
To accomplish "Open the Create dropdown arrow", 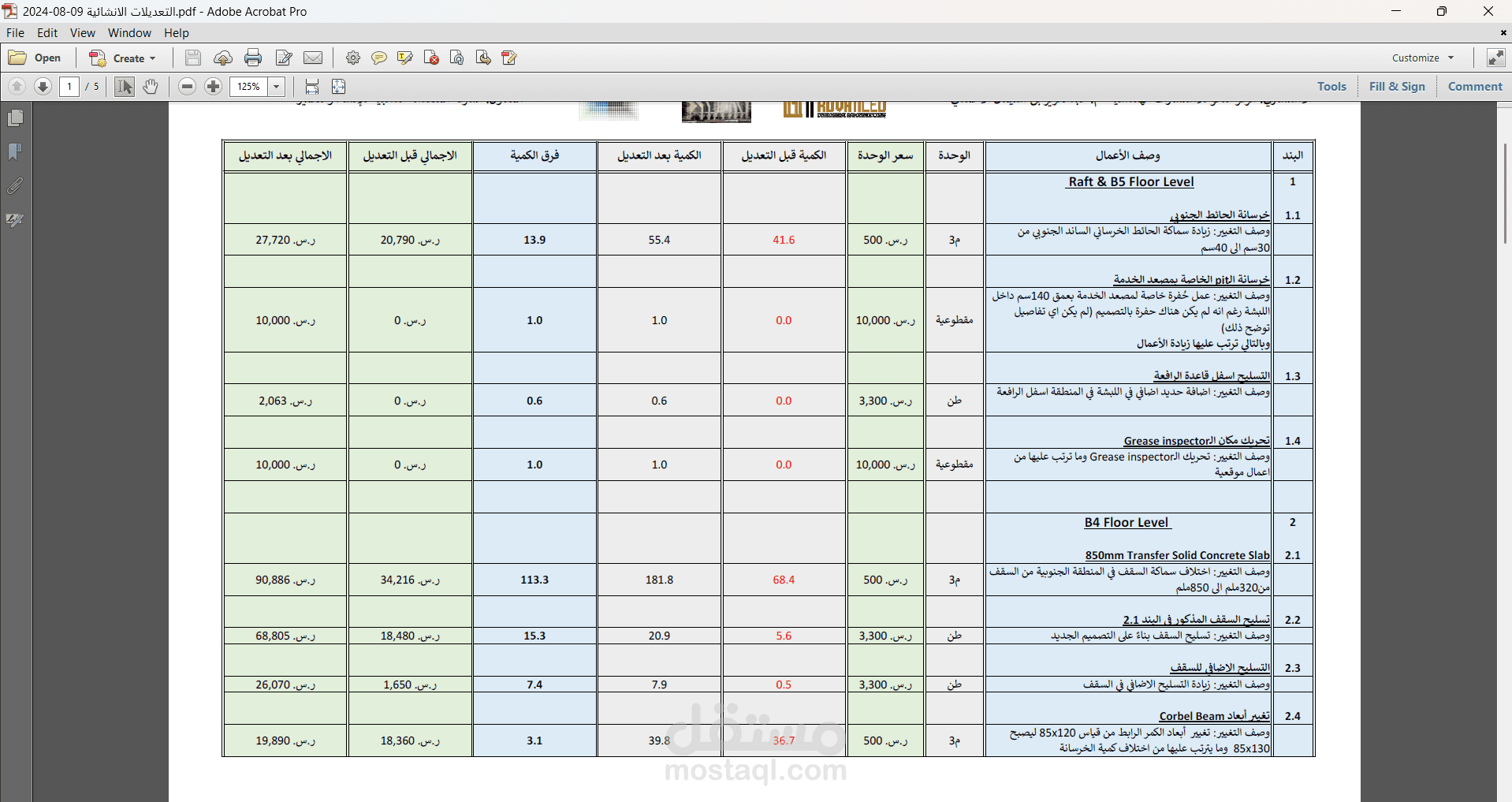I will 153,58.
